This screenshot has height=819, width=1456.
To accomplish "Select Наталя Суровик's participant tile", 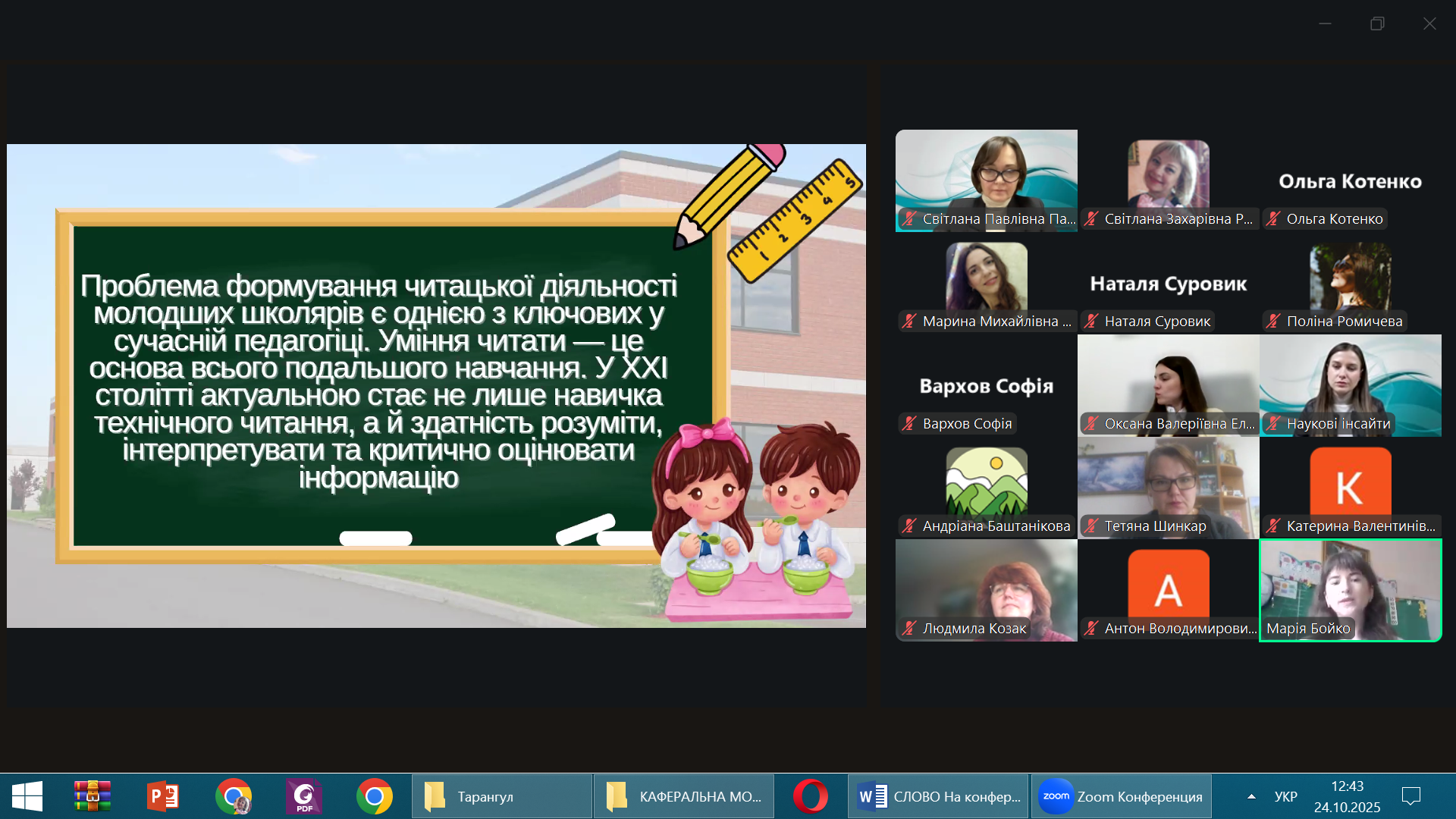I will (x=1169, y=283).
